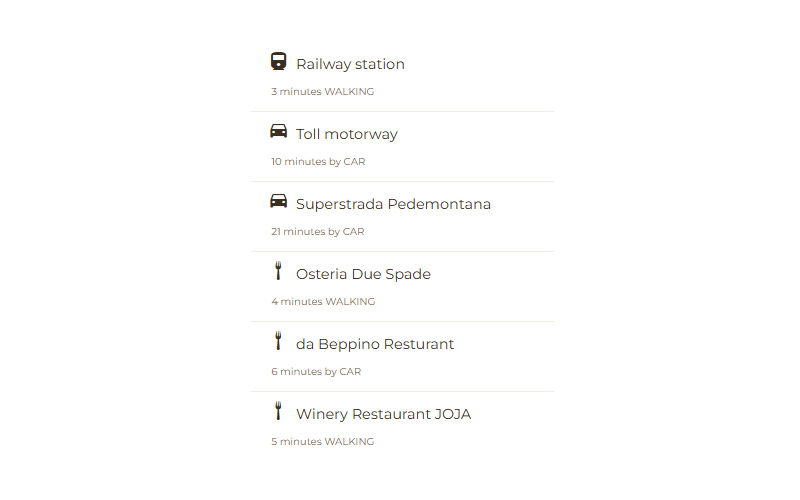Screen dimensions: 800x500
Task: Click the fork icon beside da Beppino Resturant
Action: (x=278, y=341)
